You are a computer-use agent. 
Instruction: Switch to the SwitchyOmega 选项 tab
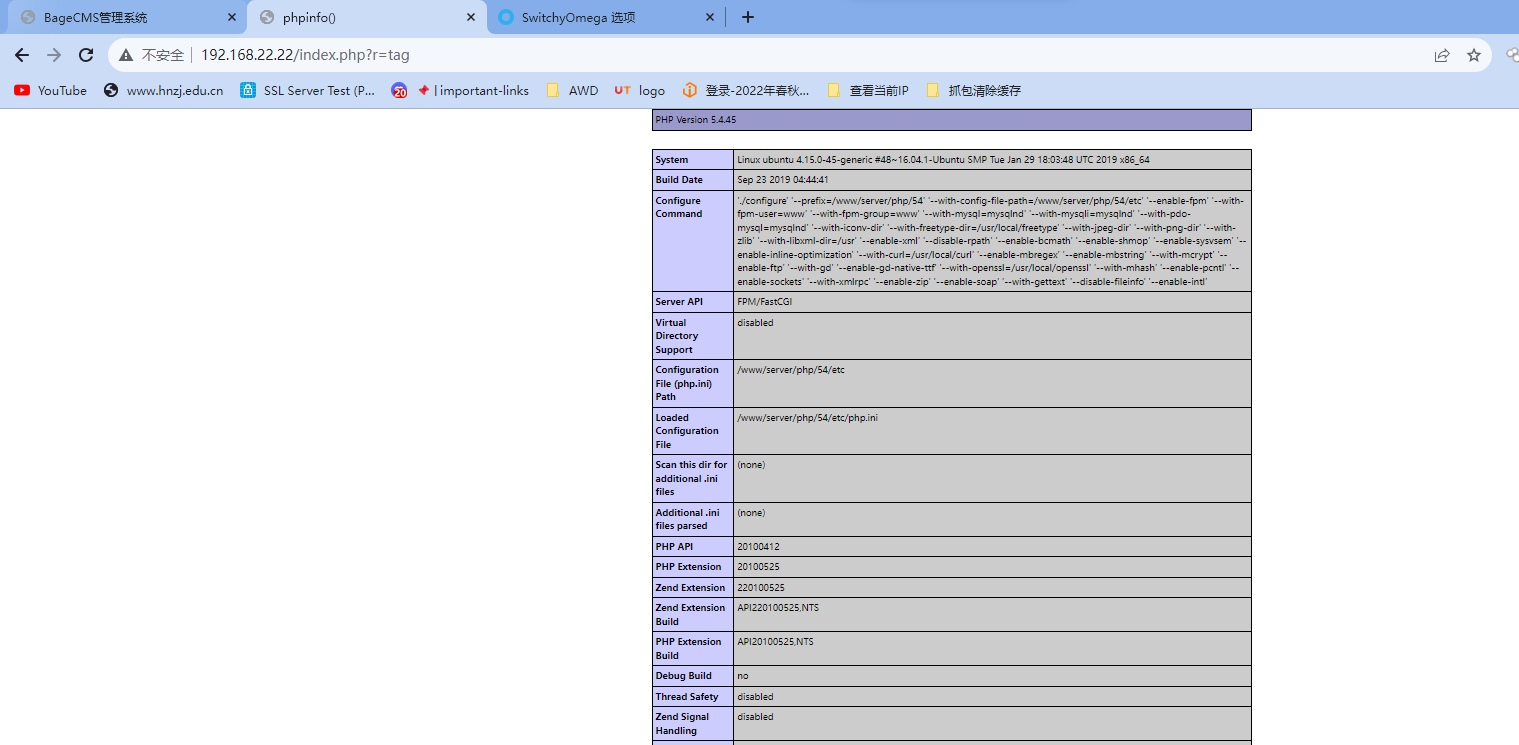click(x=607, y=17)
